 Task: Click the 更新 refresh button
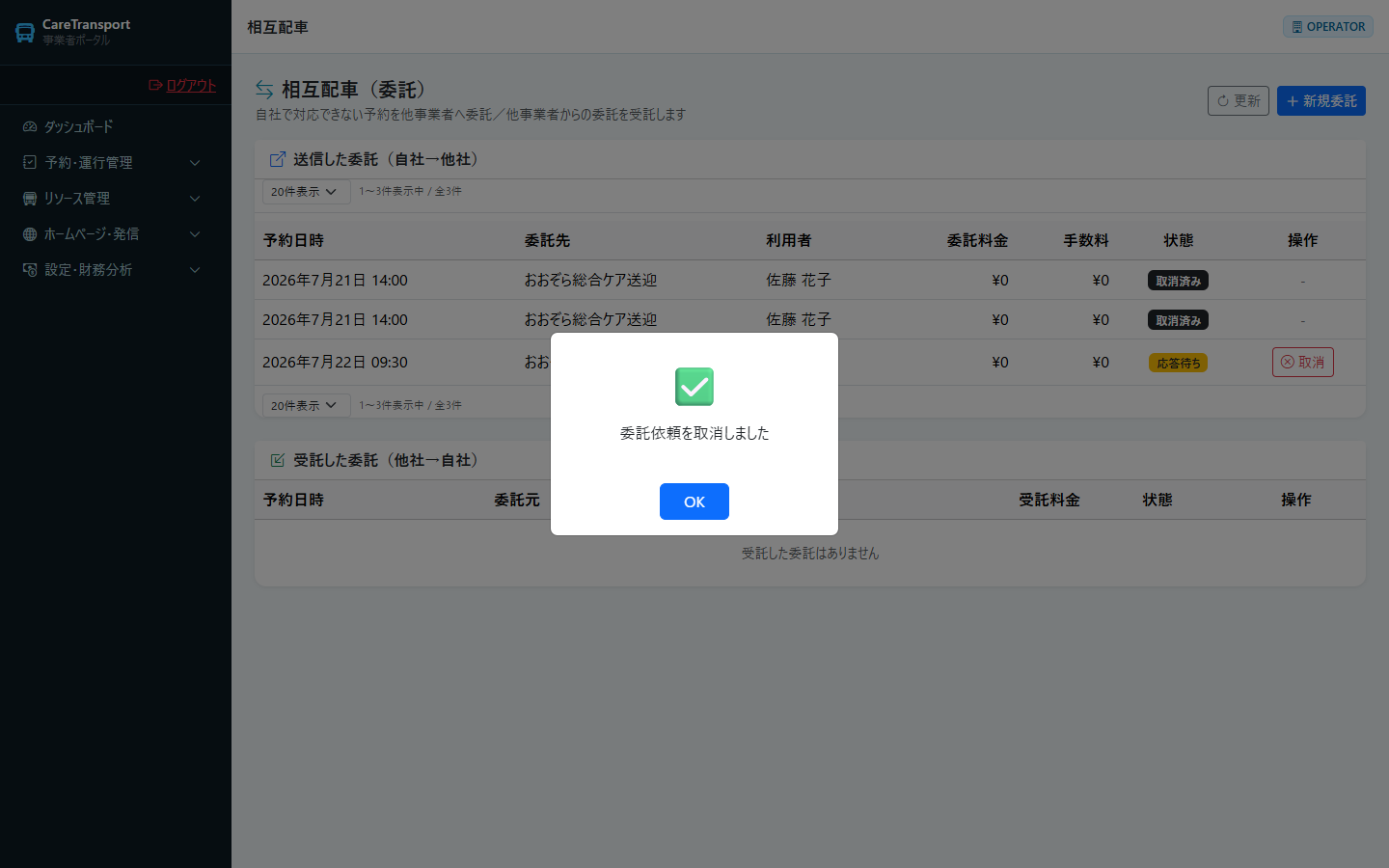pyautogui.click(x=1239, y=100)
